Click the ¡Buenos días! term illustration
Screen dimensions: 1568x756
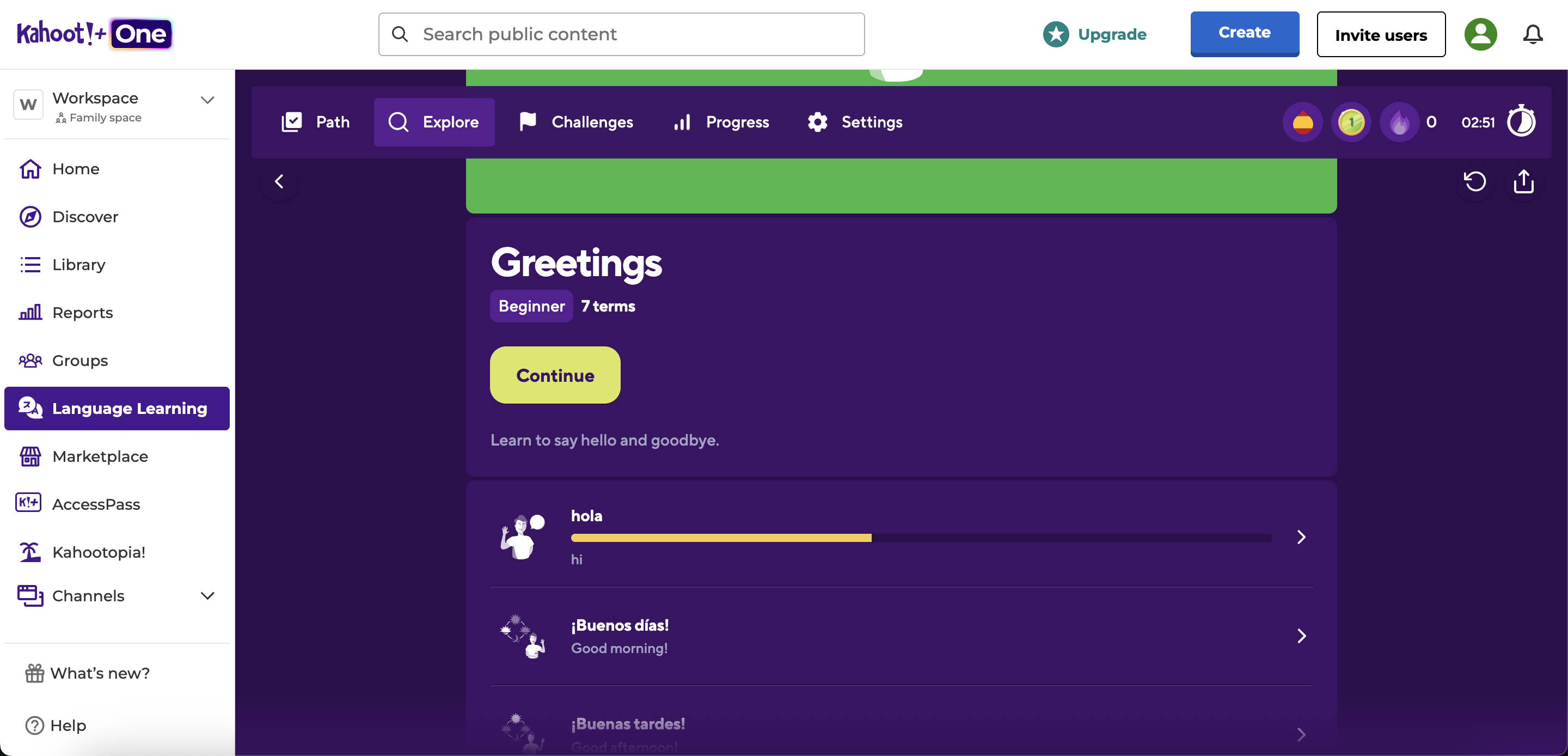(522, 636)
